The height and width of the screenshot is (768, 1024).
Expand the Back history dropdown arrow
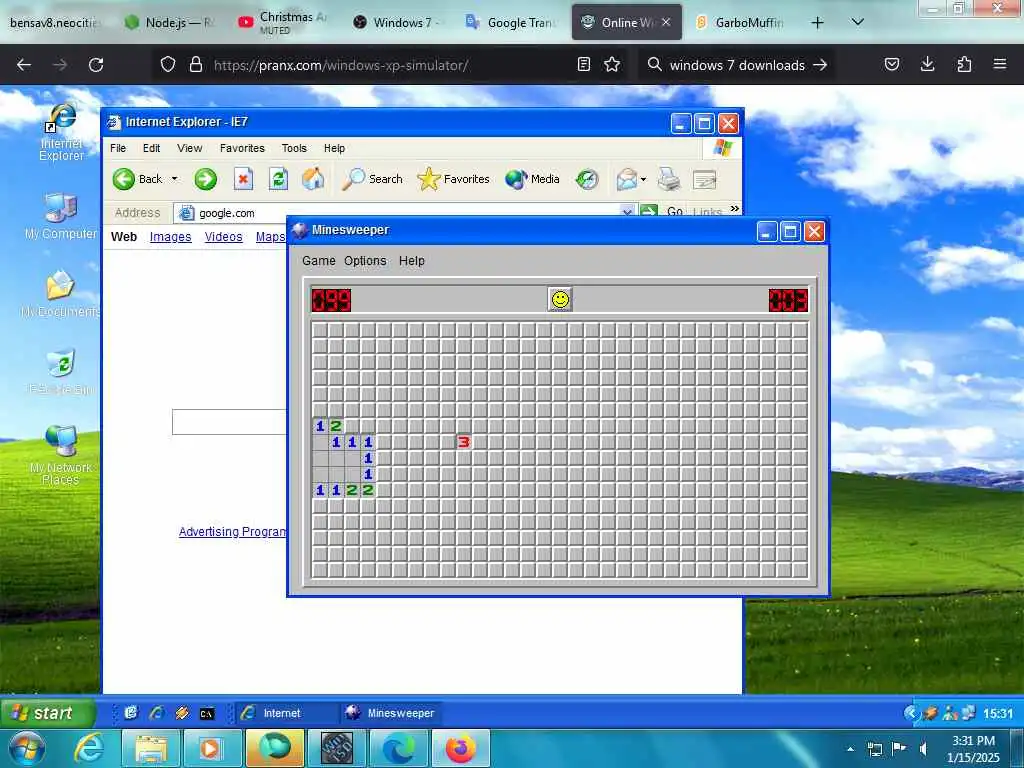coord(174,179)
